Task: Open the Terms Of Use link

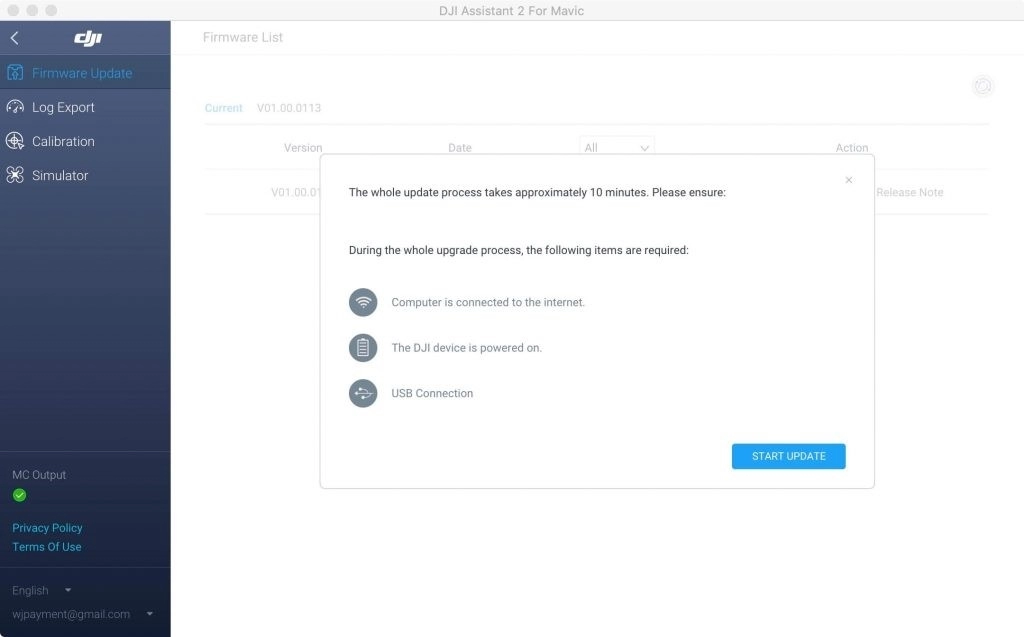Action: pos(46,547)
